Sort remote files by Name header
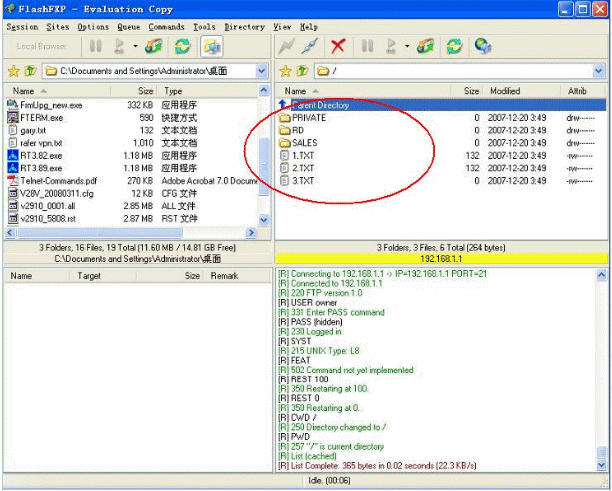 pos(364,91)
